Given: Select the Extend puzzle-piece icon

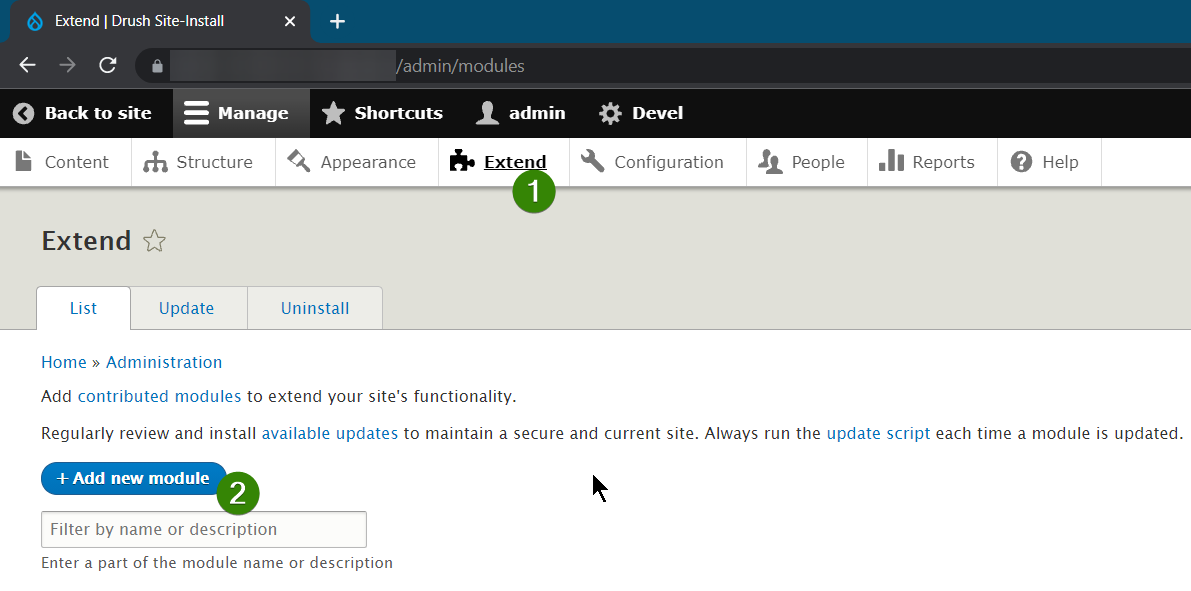Looking at the screenshot, I should pos(462,161).
